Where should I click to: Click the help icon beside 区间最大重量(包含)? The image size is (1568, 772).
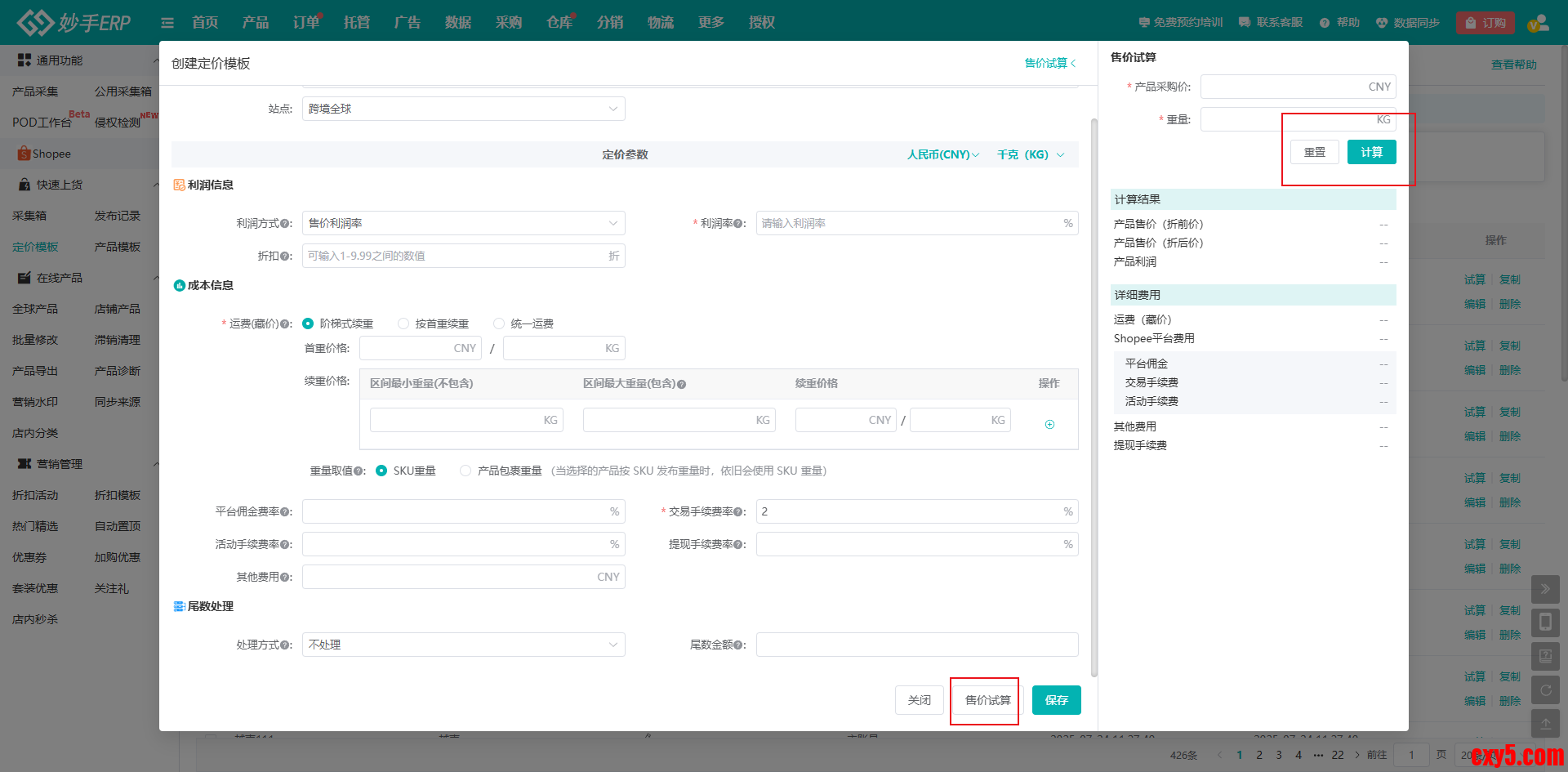pos(681,384)
